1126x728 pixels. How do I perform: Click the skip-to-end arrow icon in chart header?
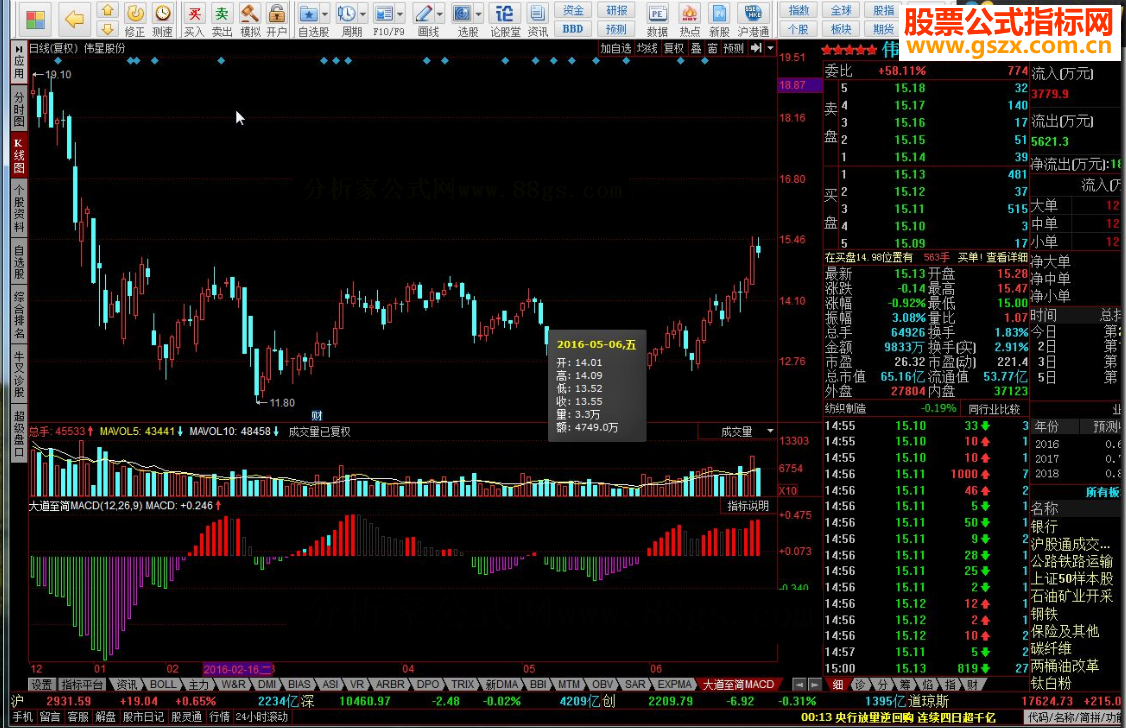pyautogui.click(x=756, y=48)
